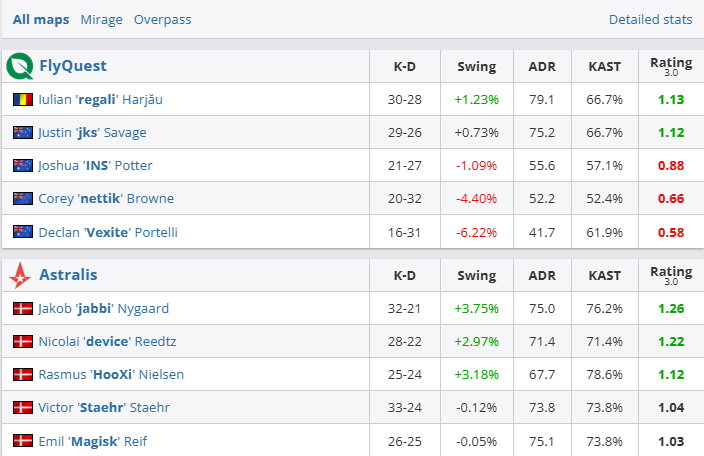Click Astralis' KAST column header
704x456 pixels.
(x=604, y=274)
